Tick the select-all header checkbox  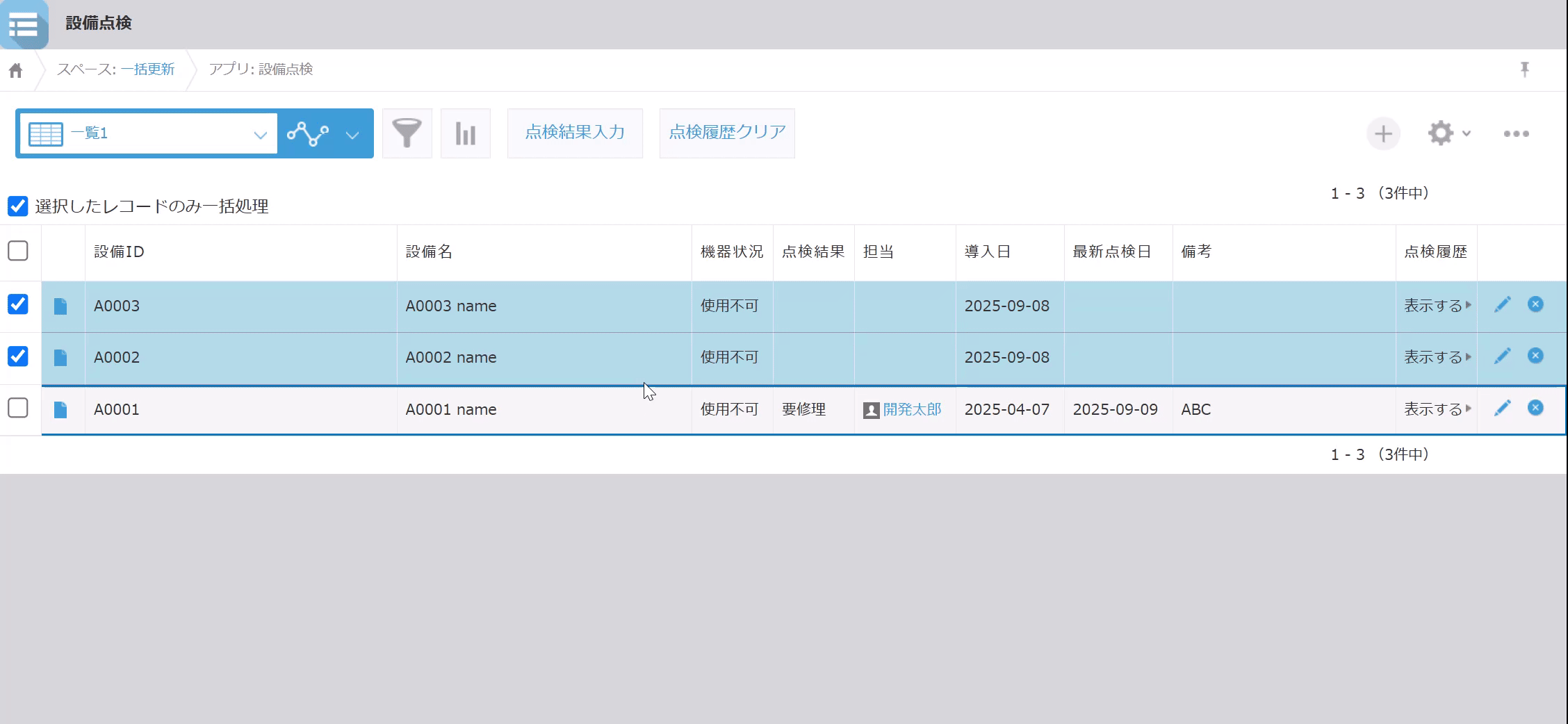18,251
